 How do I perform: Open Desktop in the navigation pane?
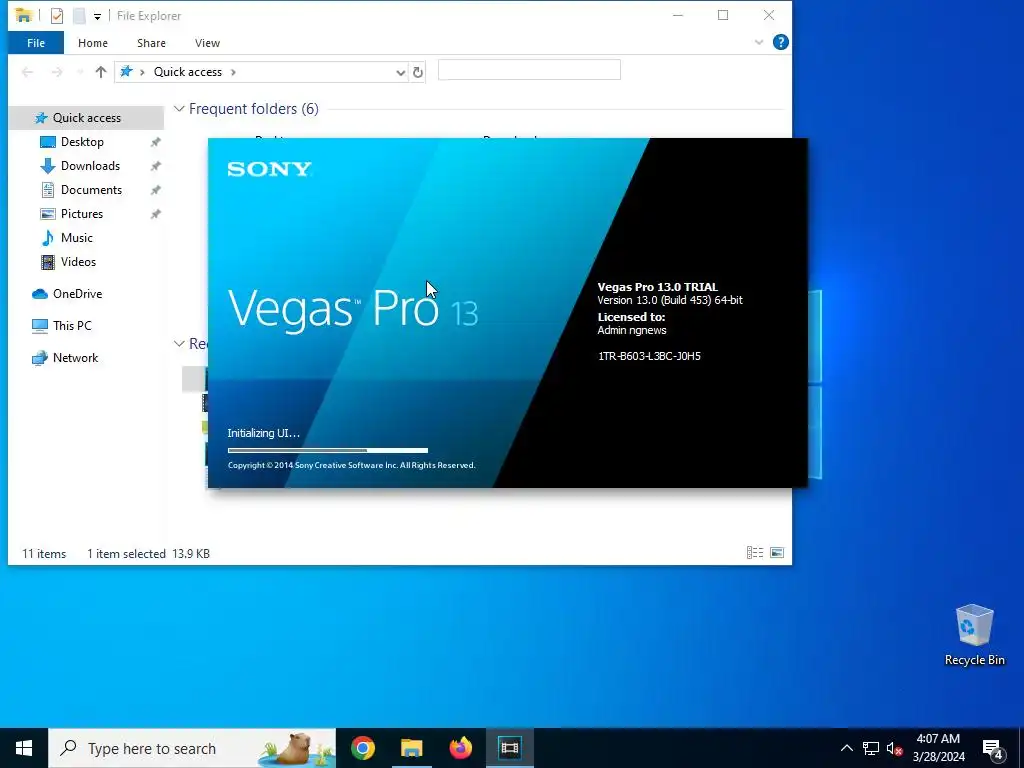tap(82, 142)
